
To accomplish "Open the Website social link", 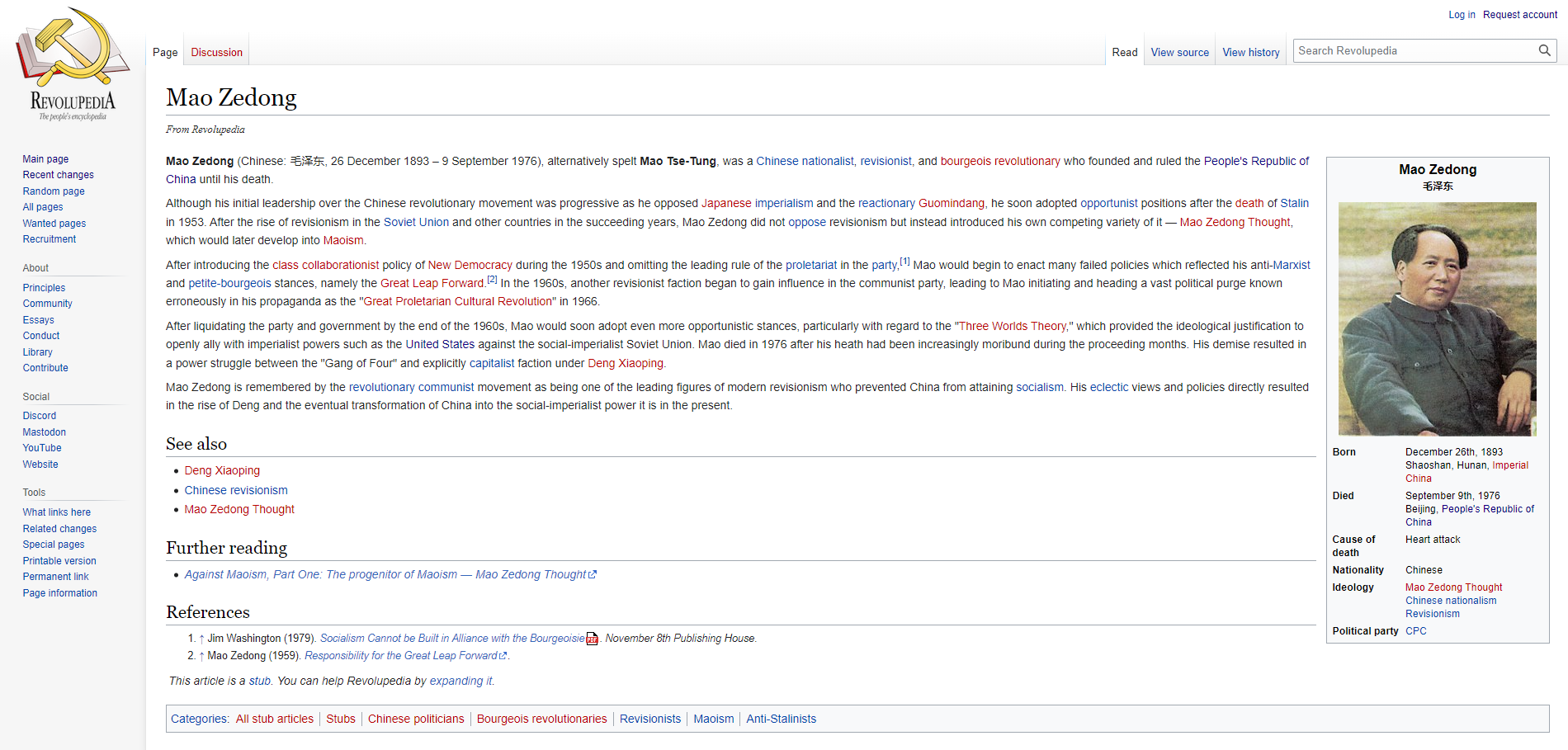I will (x=40, y=465).
